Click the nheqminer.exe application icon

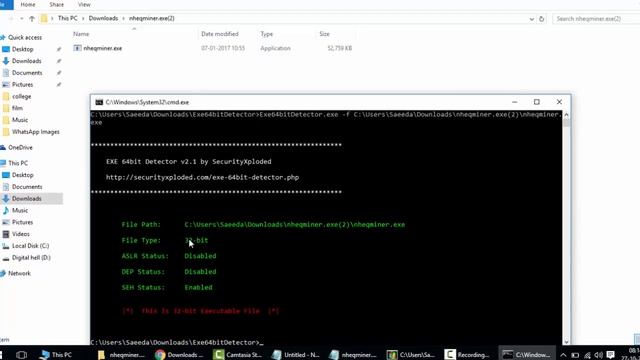77,48
